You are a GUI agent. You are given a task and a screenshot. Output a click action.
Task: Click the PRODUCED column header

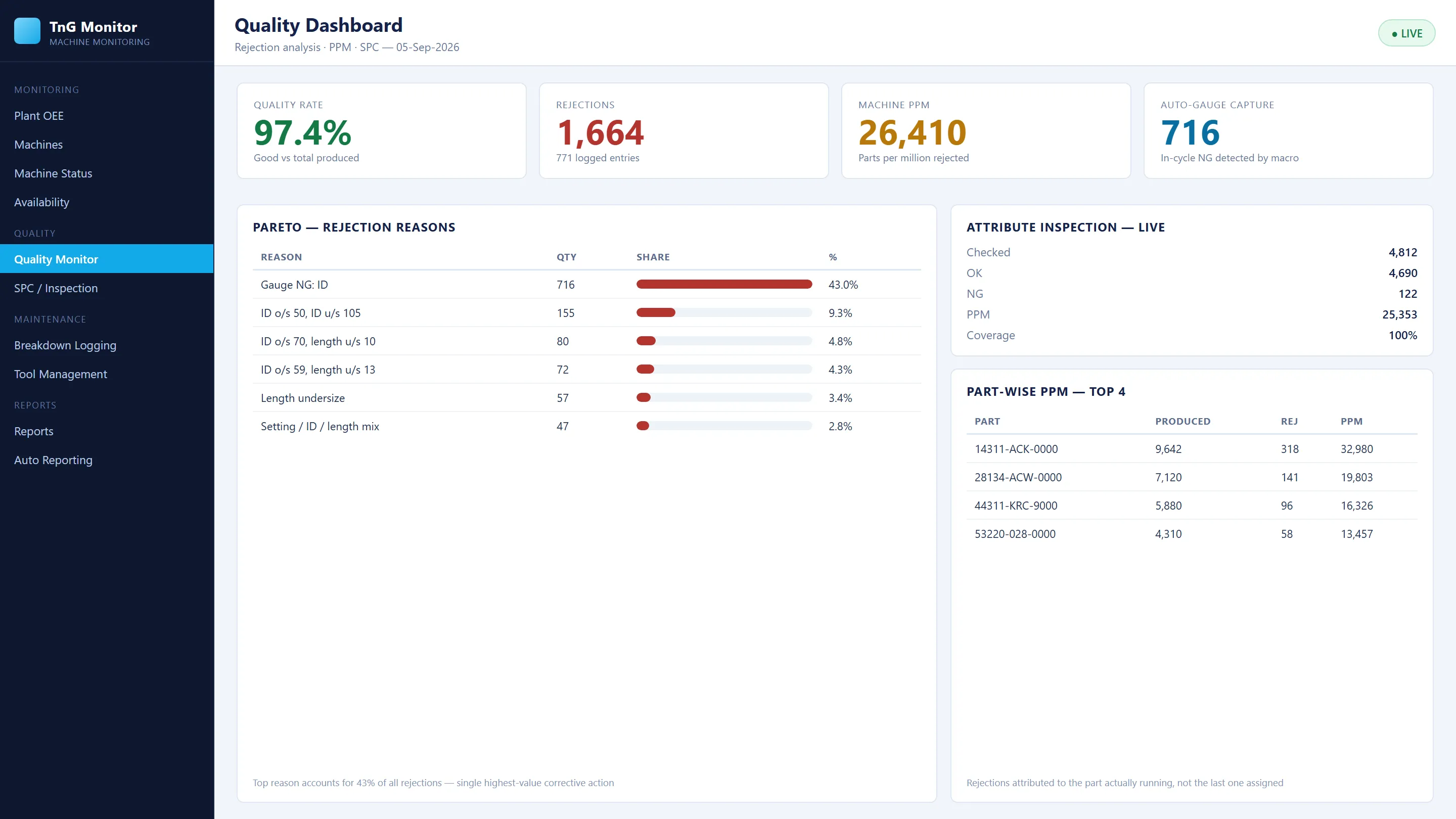1182,422
